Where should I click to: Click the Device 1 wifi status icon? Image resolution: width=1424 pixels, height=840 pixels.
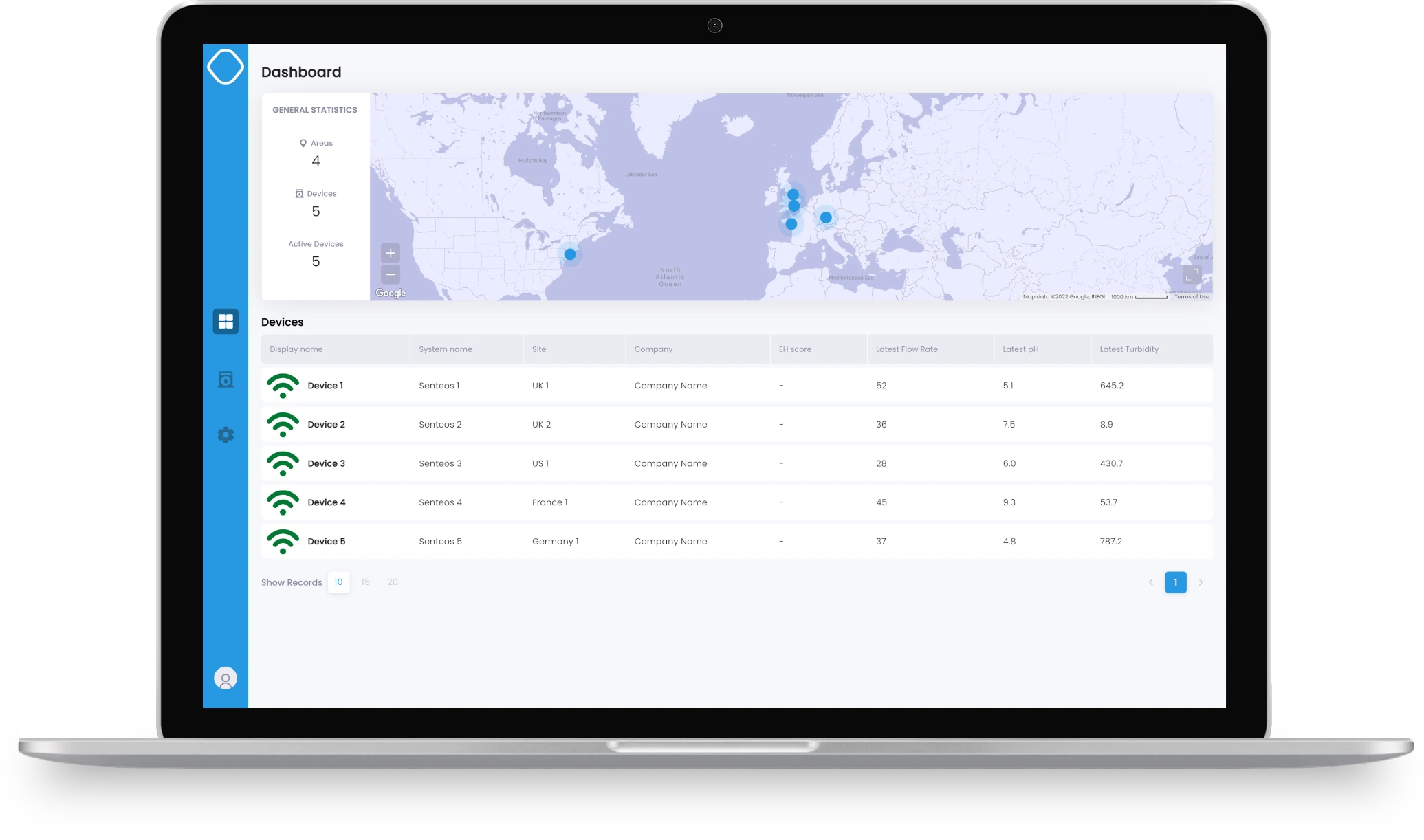[283, 386]
